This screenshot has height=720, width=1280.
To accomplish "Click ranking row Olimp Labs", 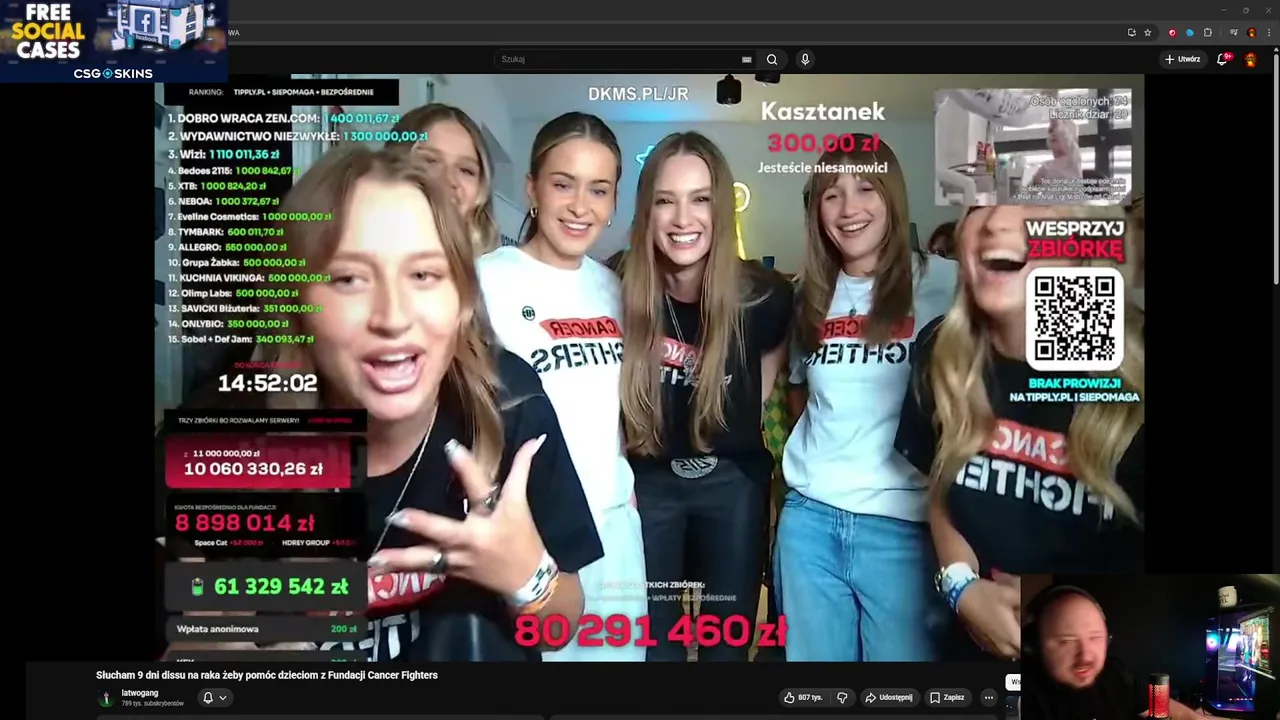I will (x=233, y=293).
